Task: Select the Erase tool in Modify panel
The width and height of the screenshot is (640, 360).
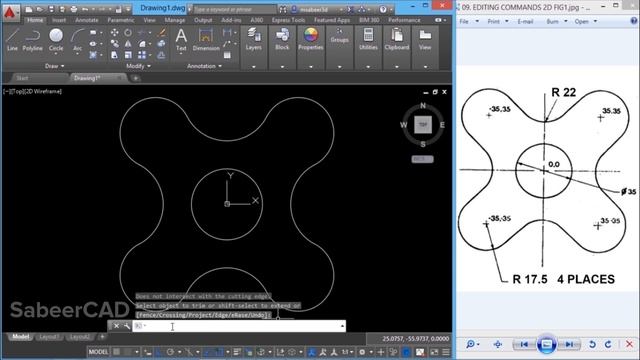Action: click(162, 33)
